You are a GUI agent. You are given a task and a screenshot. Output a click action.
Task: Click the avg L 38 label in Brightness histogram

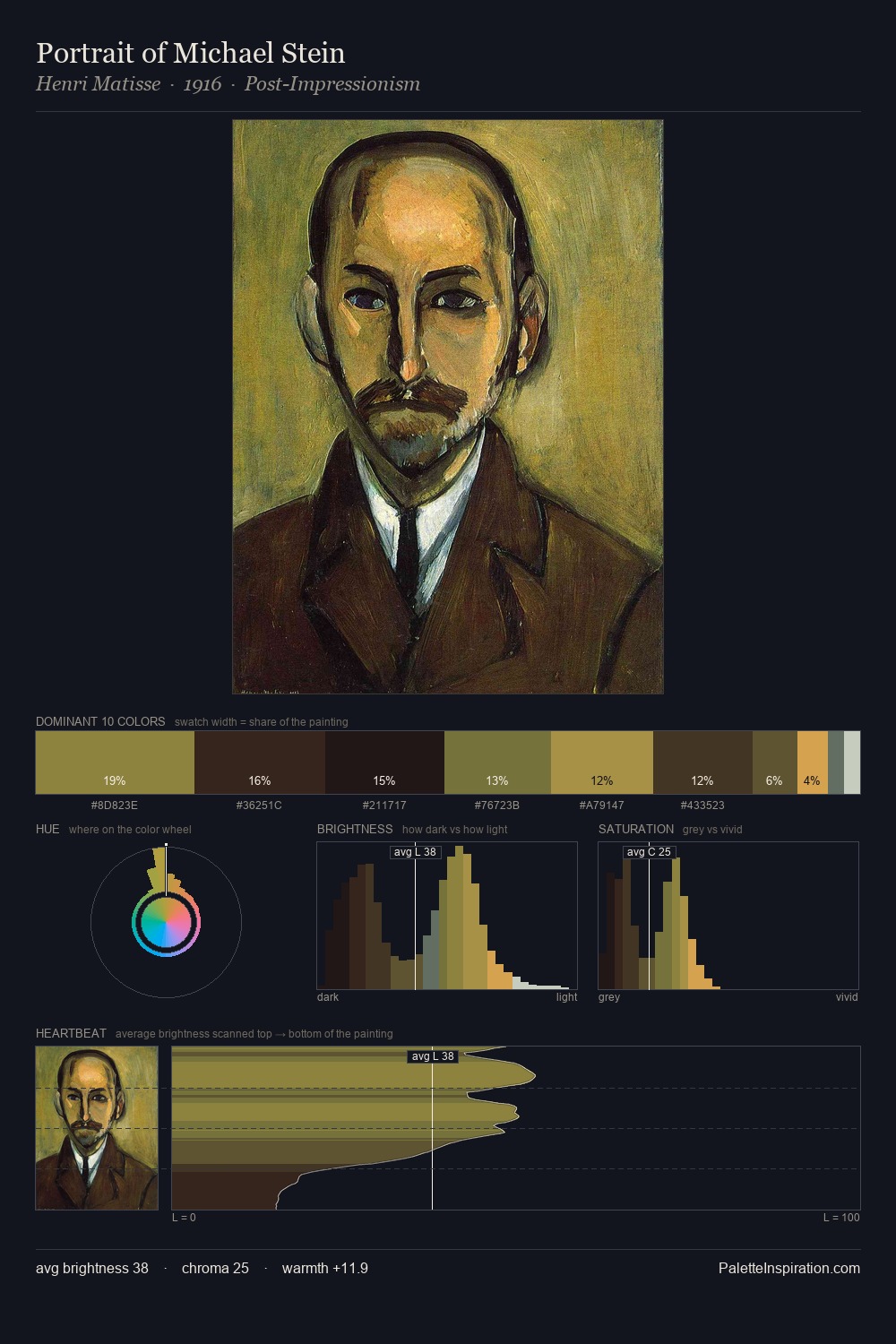click(415, 852)
